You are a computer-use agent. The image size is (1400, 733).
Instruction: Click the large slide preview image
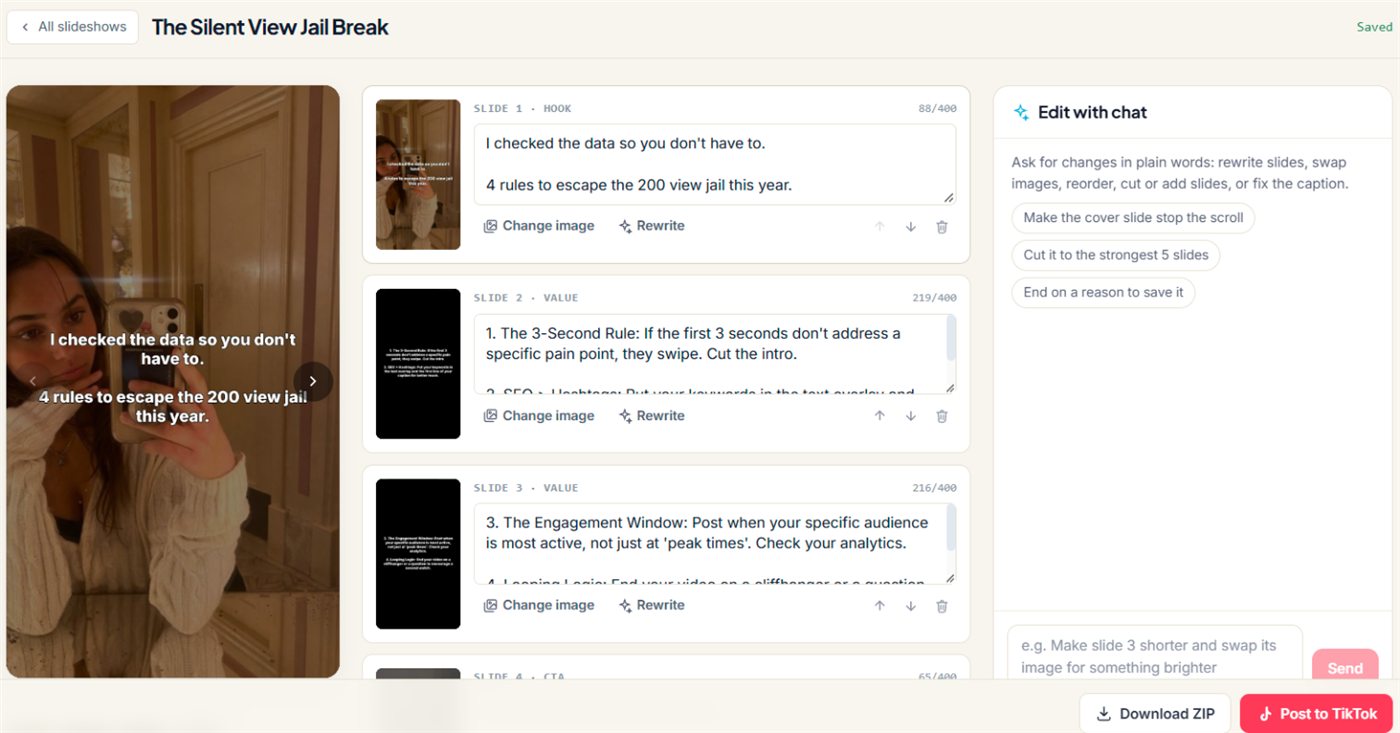[173, 381]
